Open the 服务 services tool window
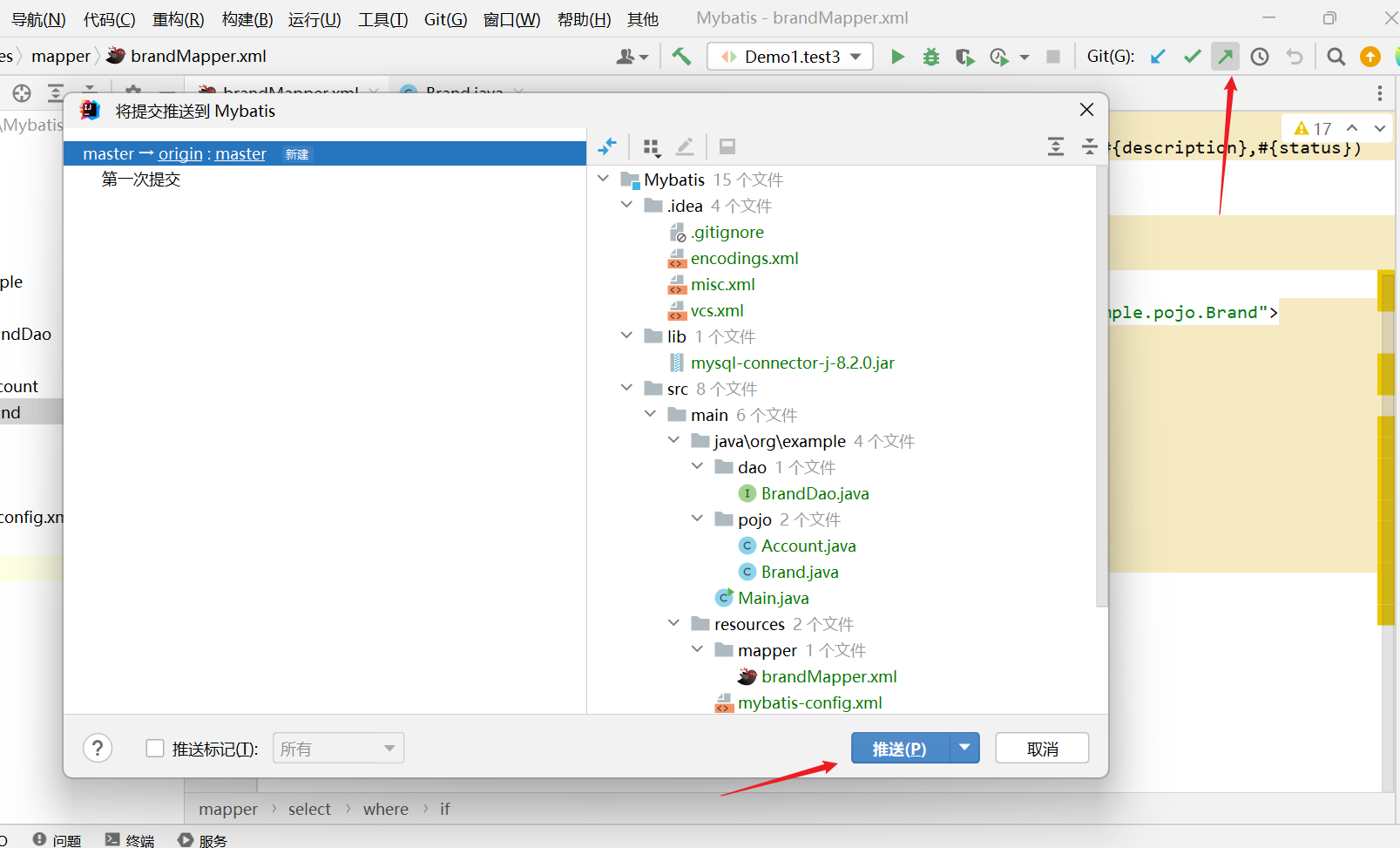 click(x=203, y=840)
